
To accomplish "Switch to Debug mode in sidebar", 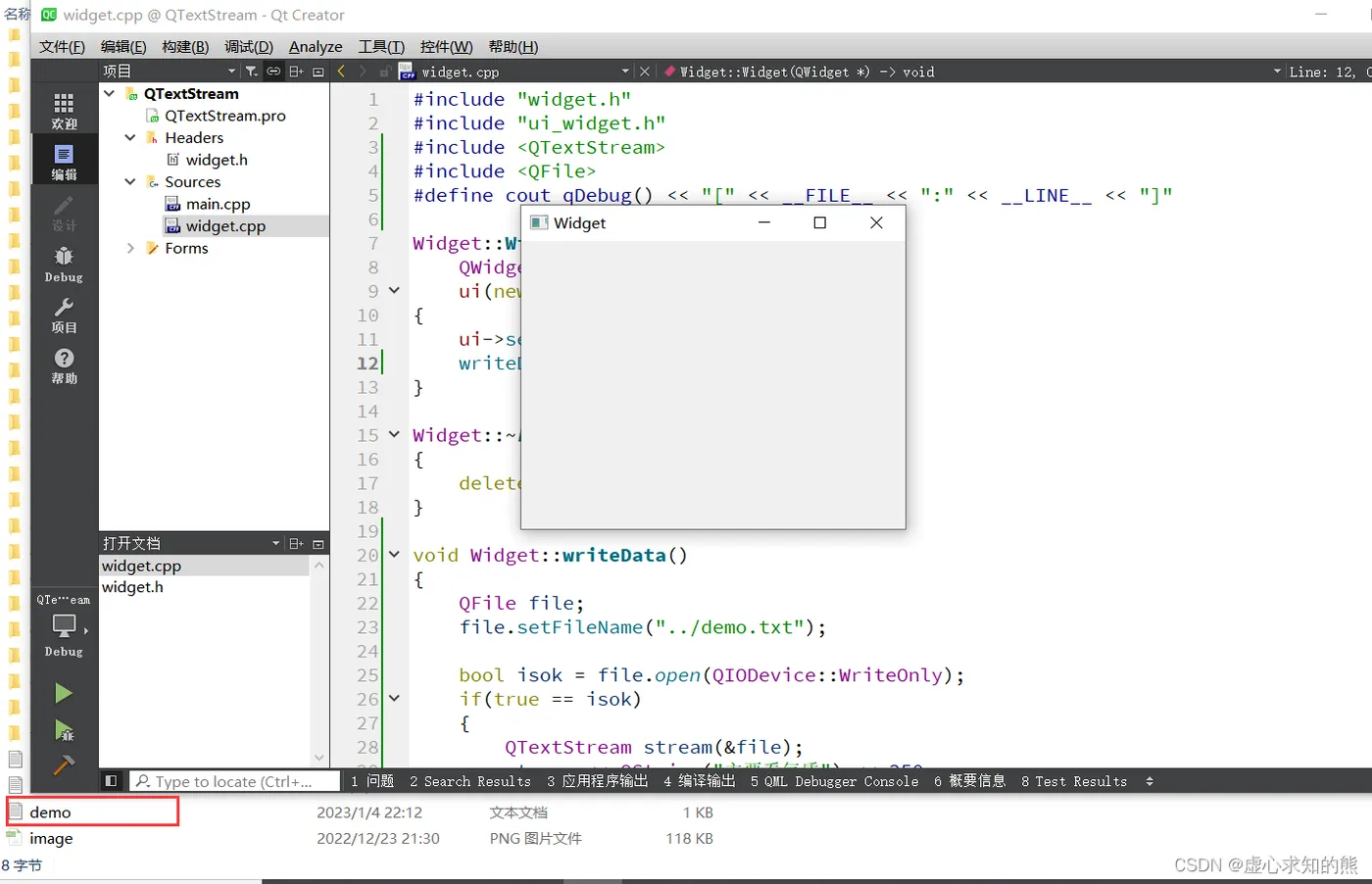I will click(x=64, y=264).
